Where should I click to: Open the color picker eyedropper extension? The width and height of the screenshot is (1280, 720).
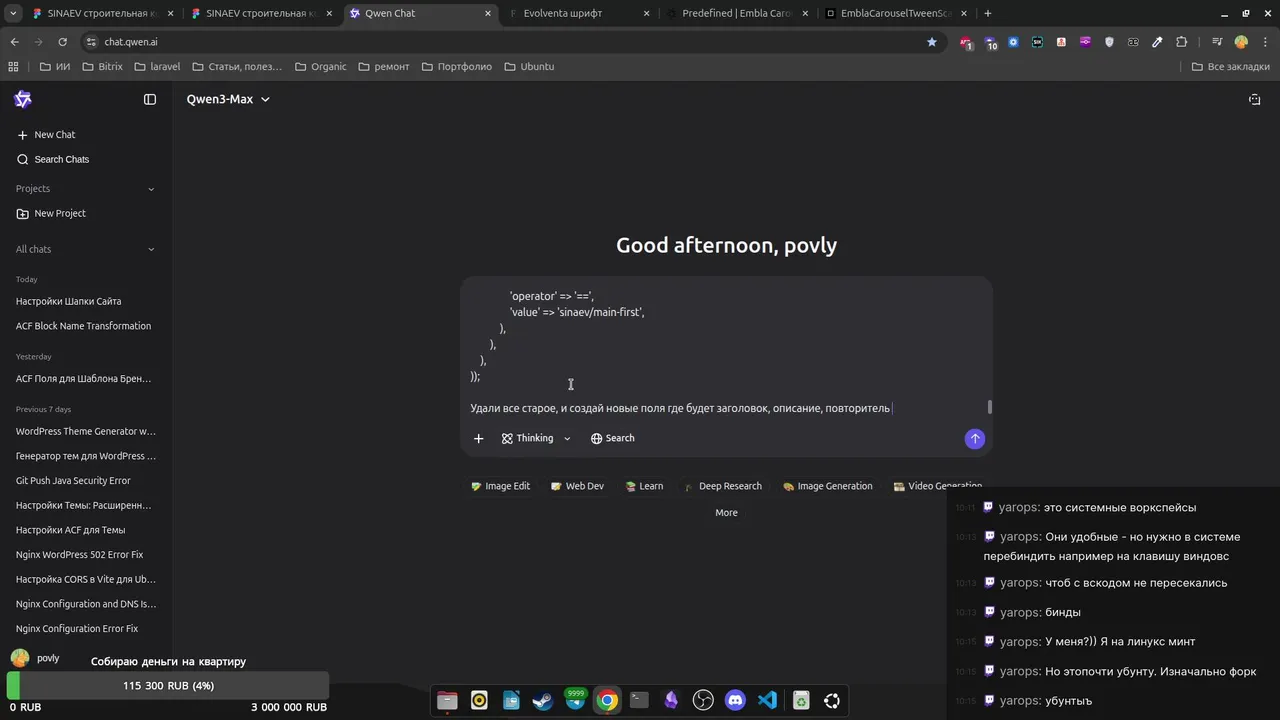(1157, 42)
